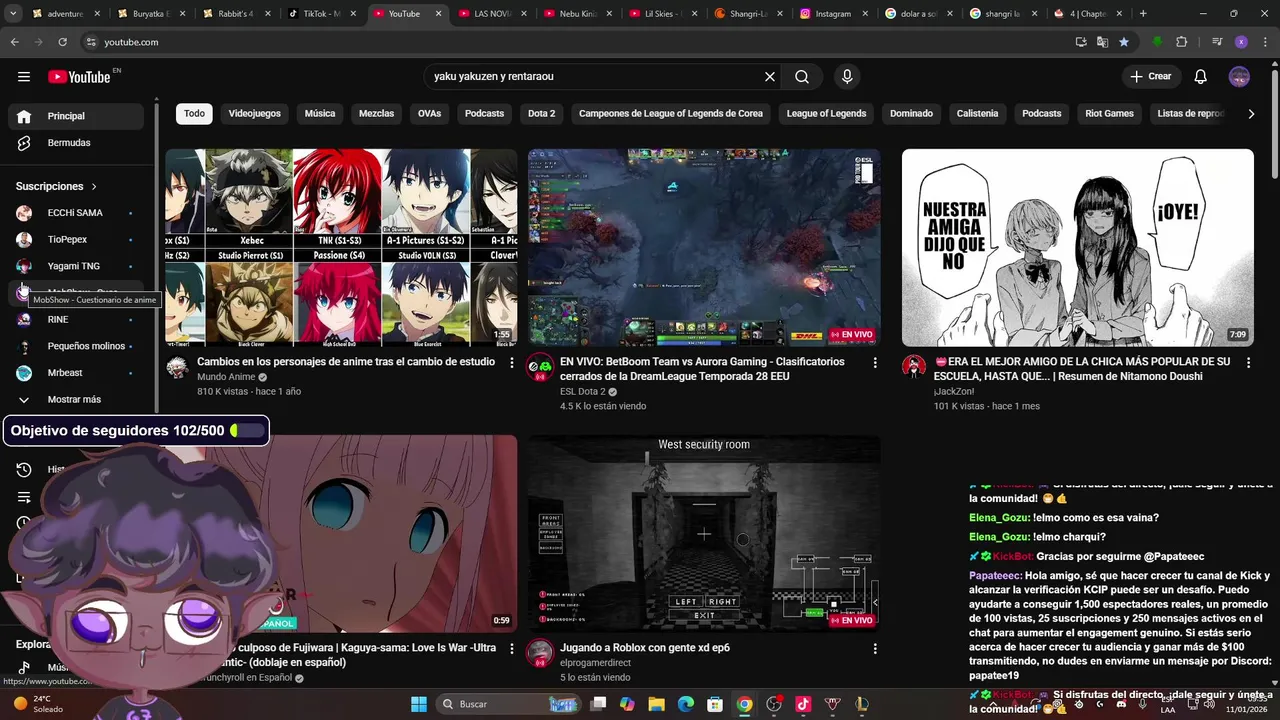This screenshot has width=1280, height=720.
Task: Open the Yagami TNG channel subscription
Action: pos(76,266)
